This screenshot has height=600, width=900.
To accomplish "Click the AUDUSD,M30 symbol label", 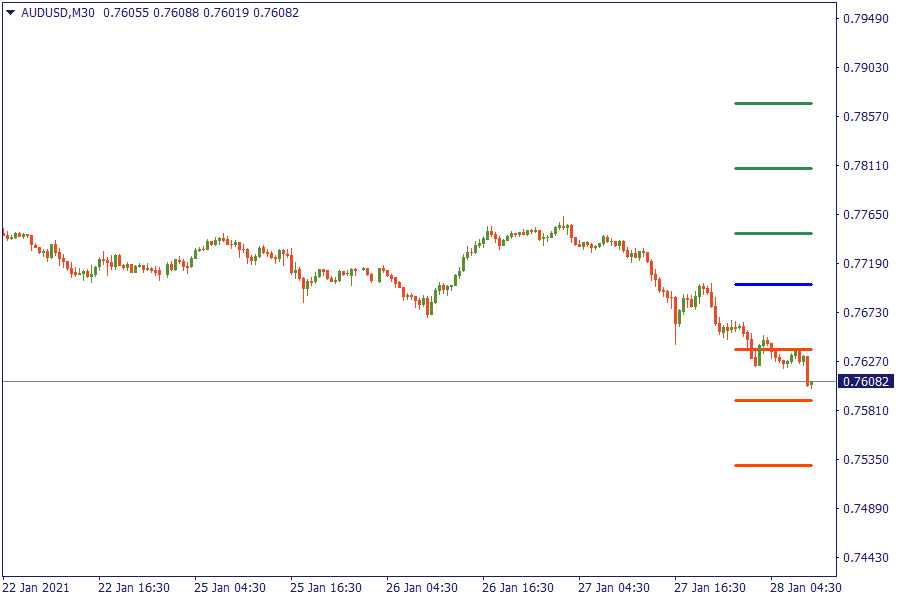I will [58, 13].
